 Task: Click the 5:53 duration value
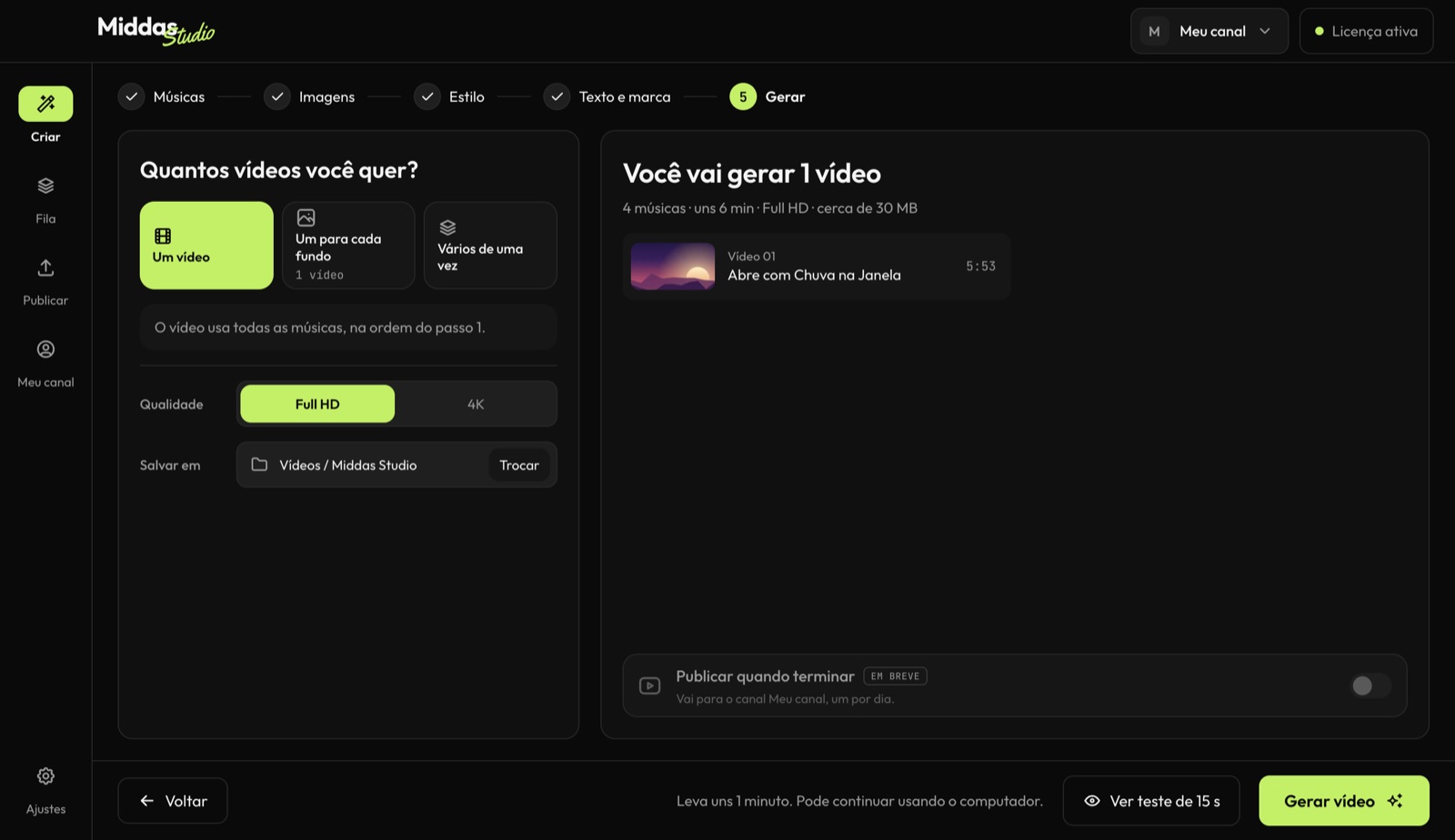coord(980,266)
